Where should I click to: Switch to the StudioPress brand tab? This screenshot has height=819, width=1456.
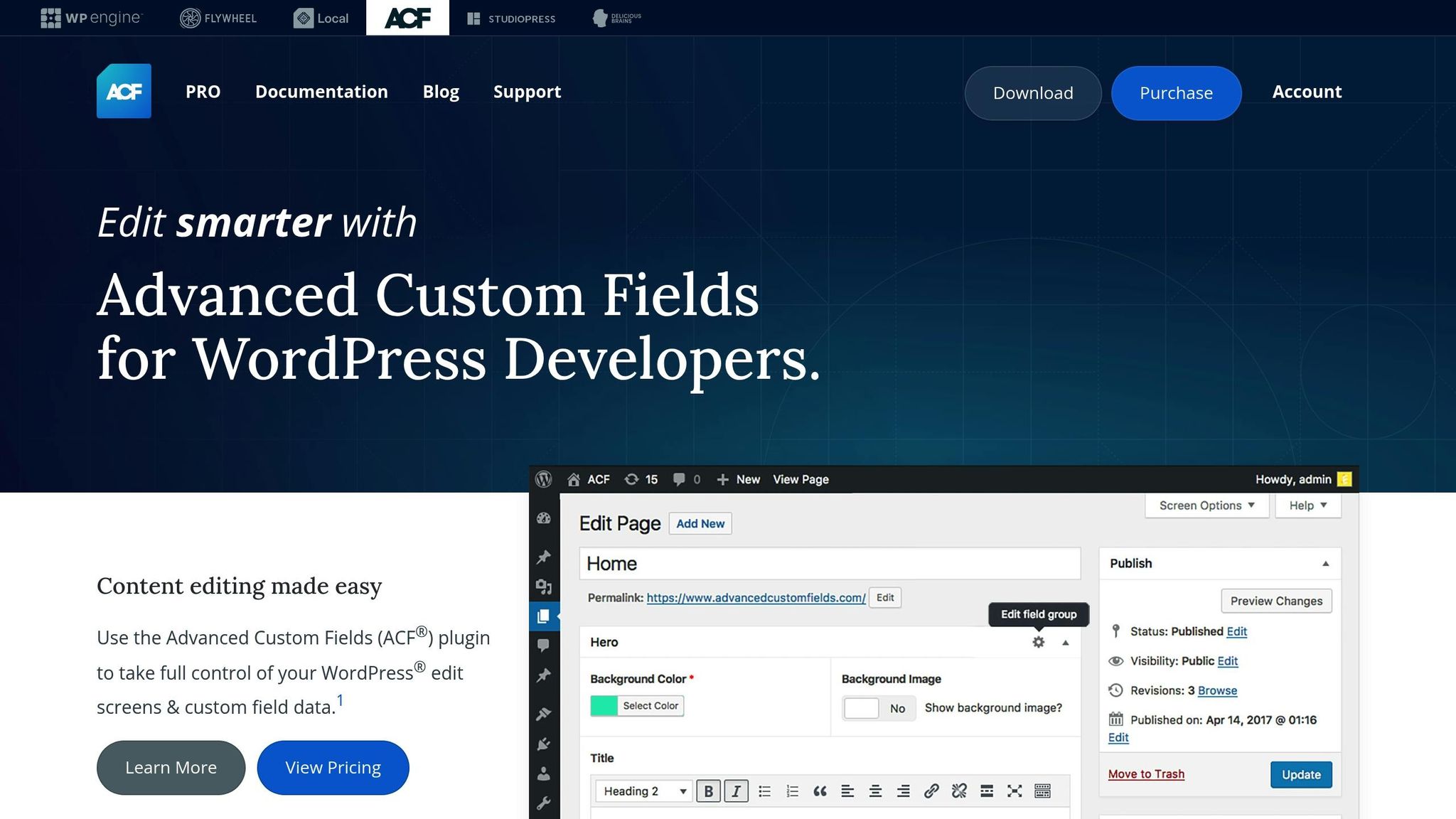point(511,18)
